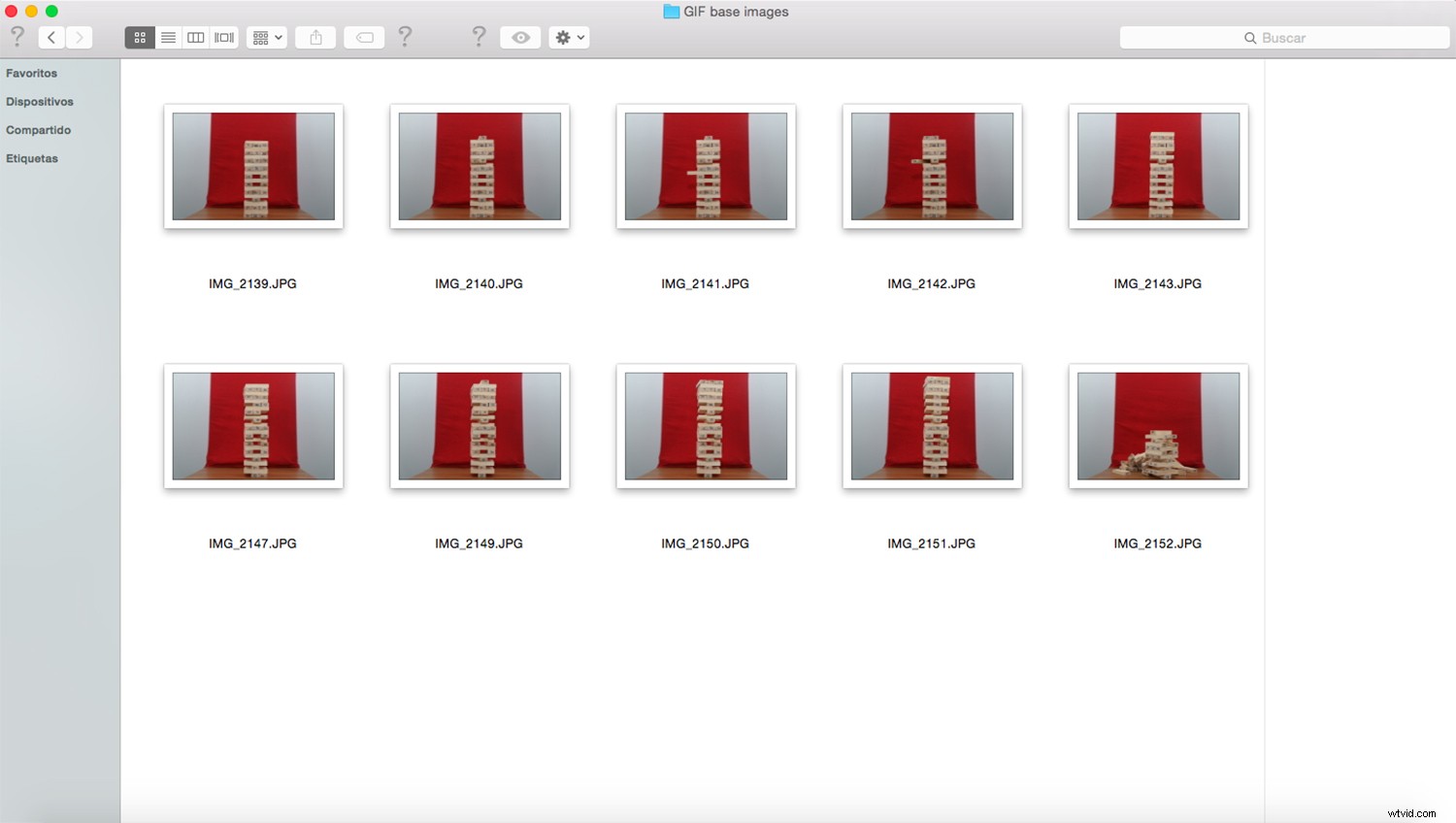Select Favoritos in the sidebar

31,73
